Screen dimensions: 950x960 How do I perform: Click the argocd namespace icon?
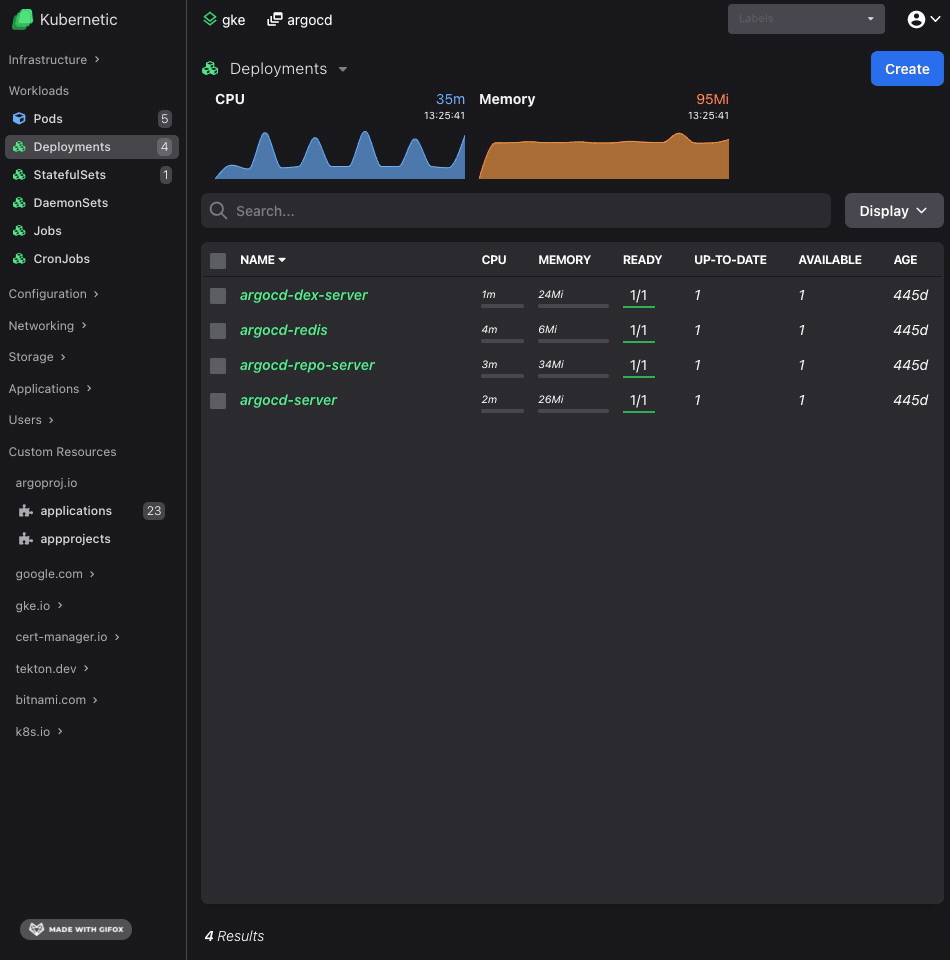[x=275, y=20]
